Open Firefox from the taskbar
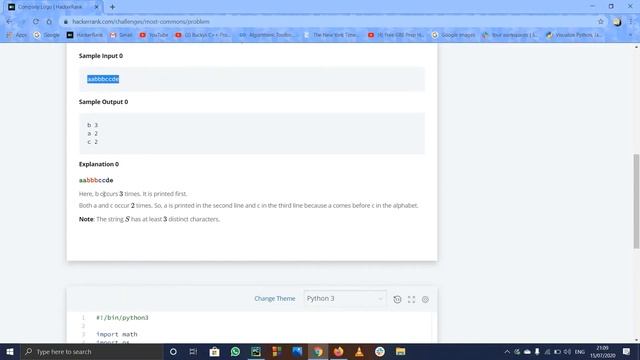This screenshot has height=360, width=640. pos(338,351)
